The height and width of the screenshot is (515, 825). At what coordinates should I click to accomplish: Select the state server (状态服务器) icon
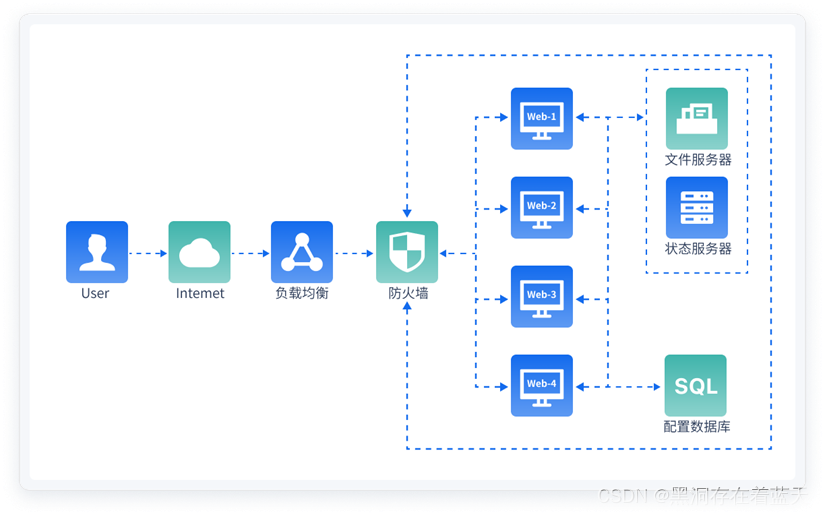[697, 207]
